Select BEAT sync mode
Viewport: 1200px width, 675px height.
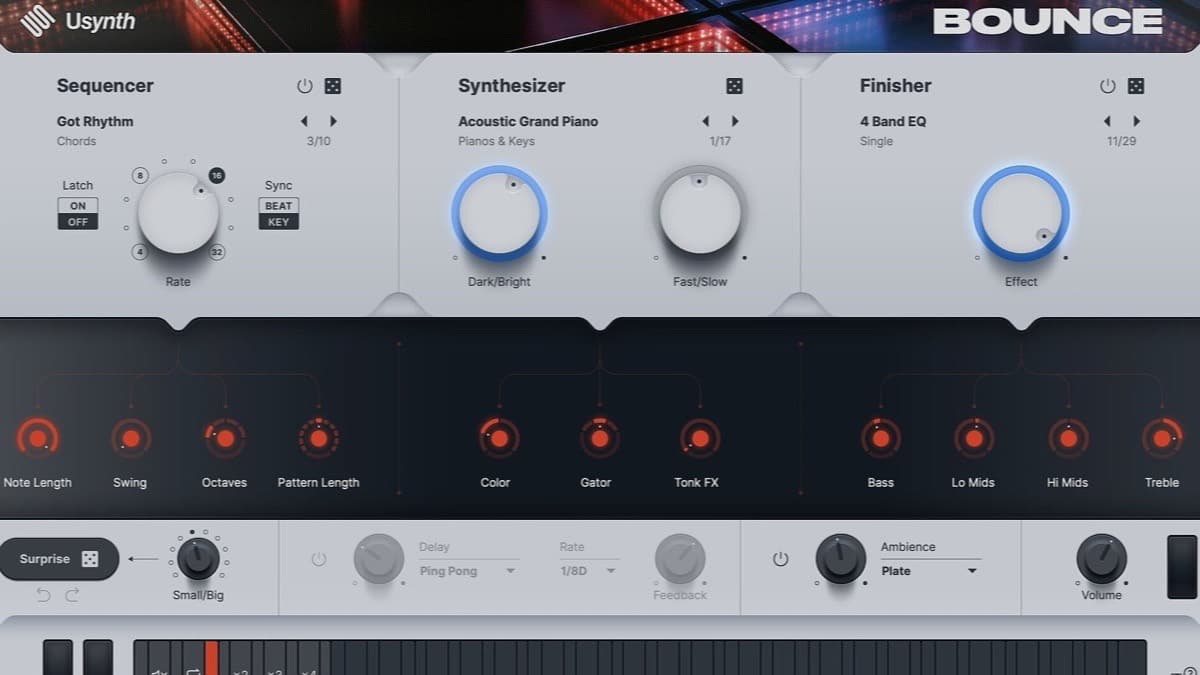point(278,205)
